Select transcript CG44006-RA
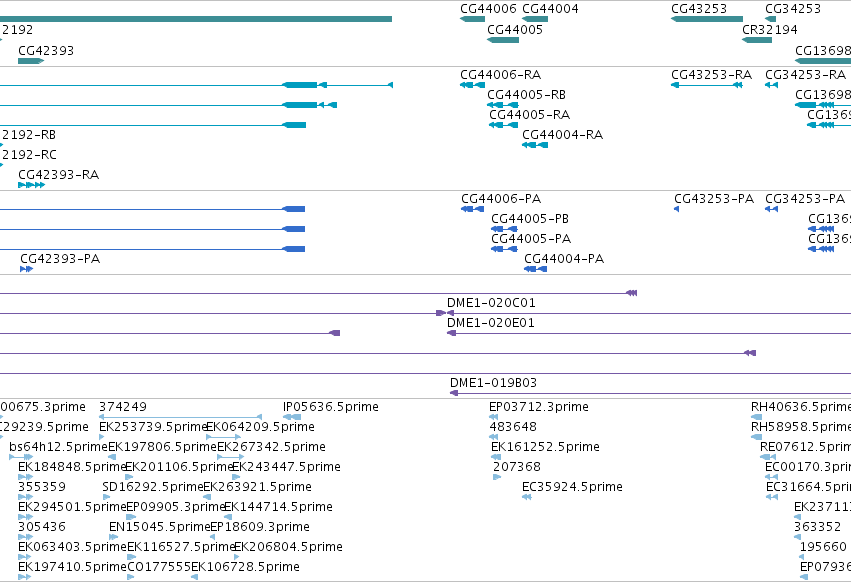Image resolution: width=851 pixels, height=582 pixels. [500, 74]
